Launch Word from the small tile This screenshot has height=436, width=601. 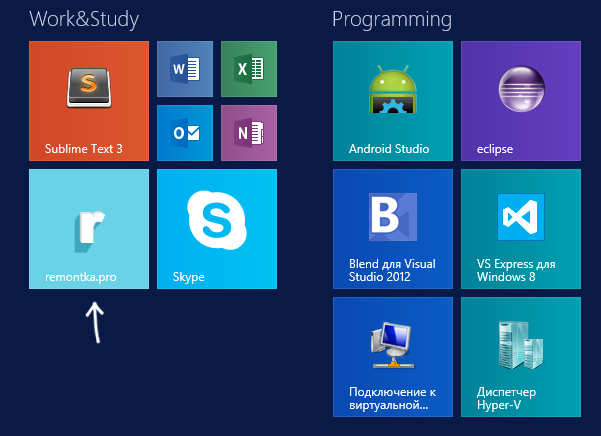tap(185, 69)
